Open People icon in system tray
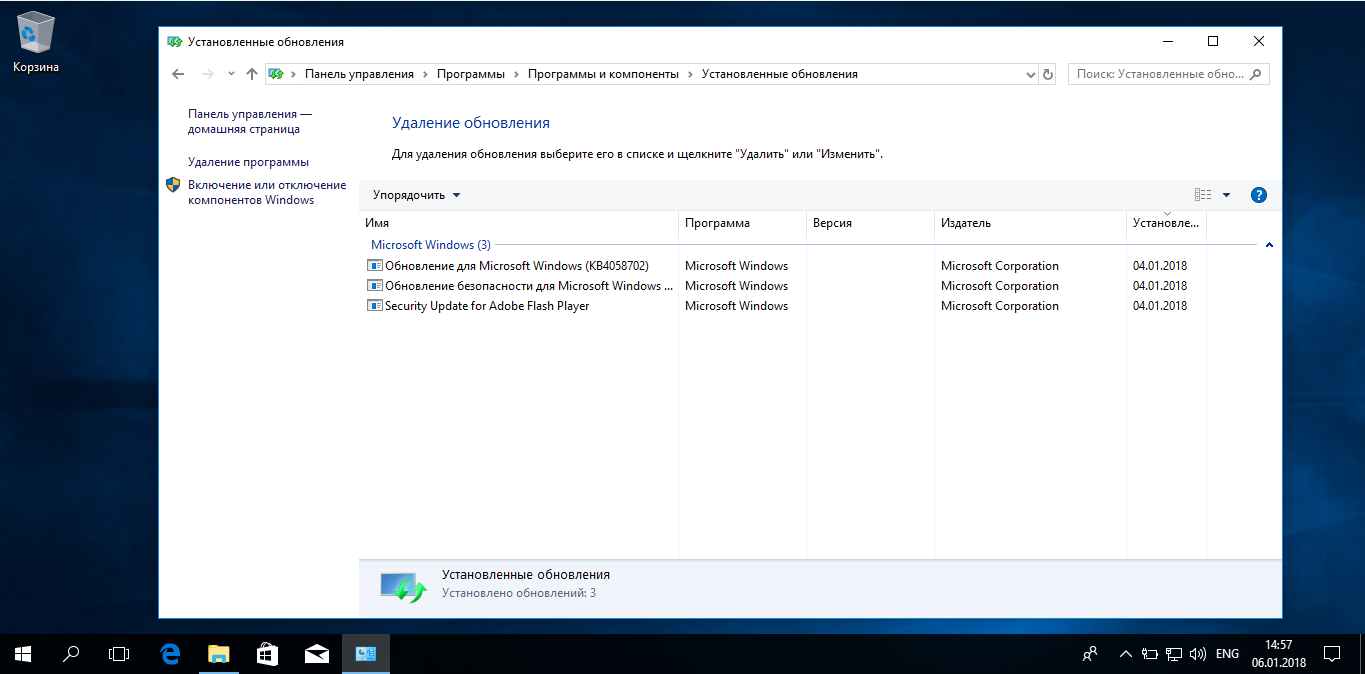The image size is (1365, 674). pyautogui.click(x=1091, y=654)
